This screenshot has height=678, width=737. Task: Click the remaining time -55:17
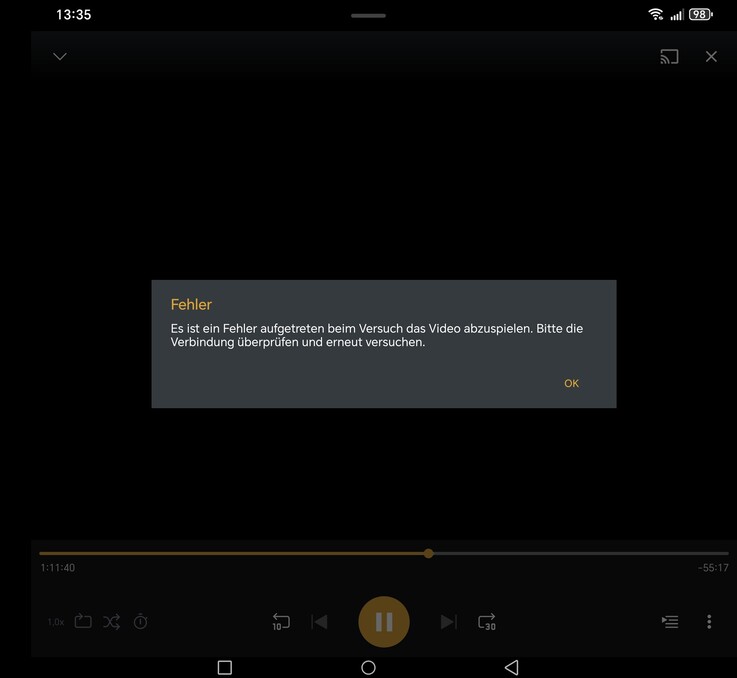click(x=713, y=568)
